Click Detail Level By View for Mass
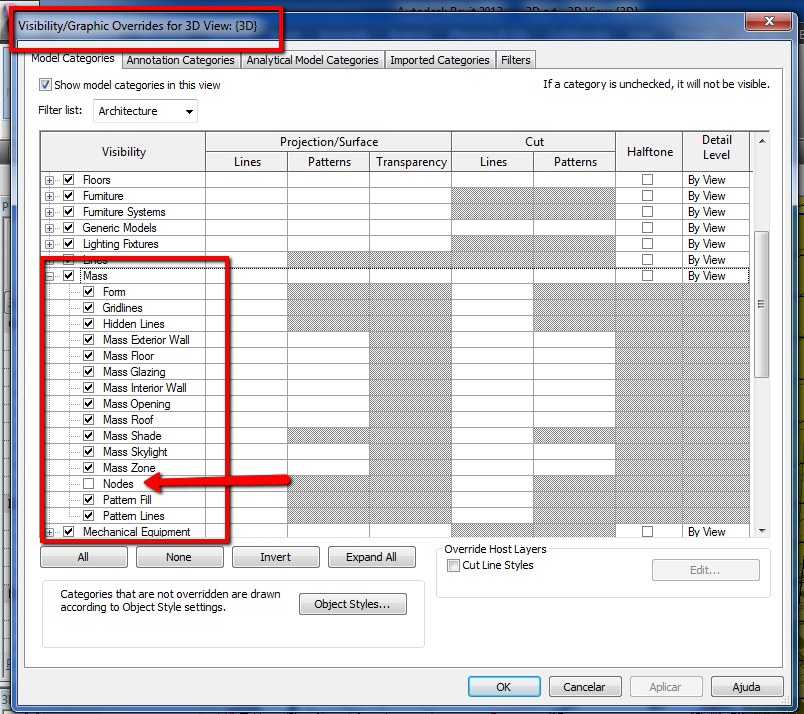804x714 pixels. (x=716, y=276)
